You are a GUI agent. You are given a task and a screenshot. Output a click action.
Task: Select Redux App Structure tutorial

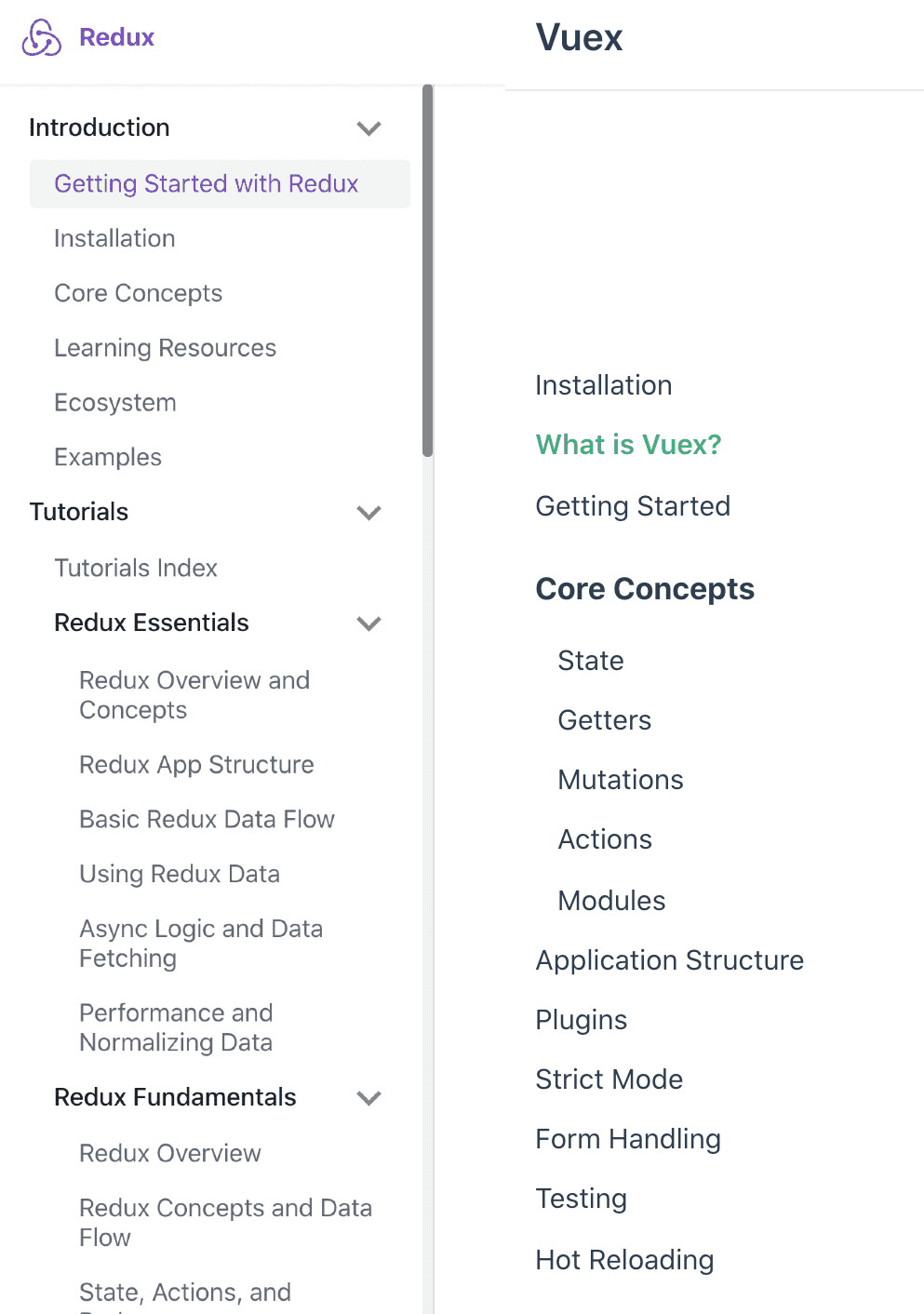pyautogui.click(x=196, y=765)
